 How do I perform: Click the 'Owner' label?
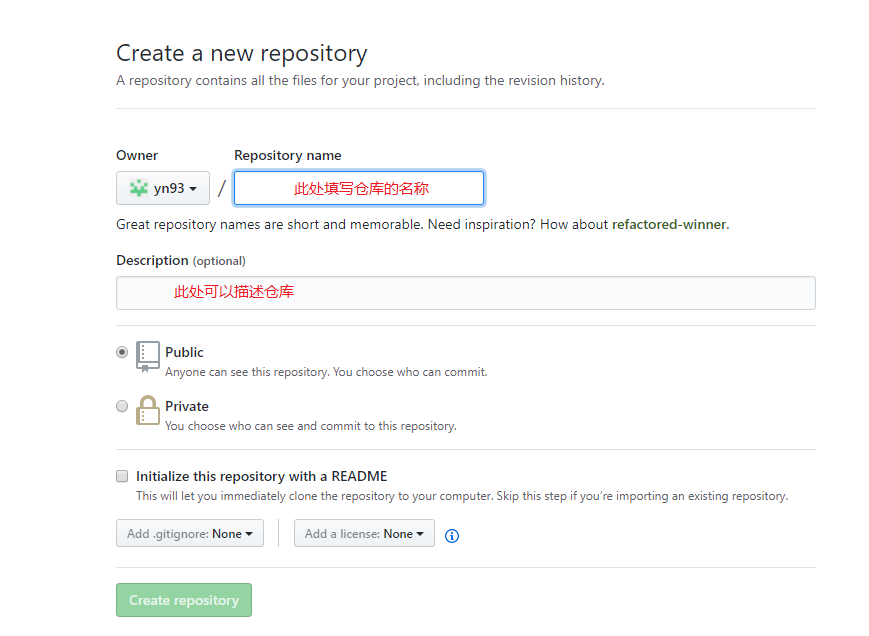point(137,155)
